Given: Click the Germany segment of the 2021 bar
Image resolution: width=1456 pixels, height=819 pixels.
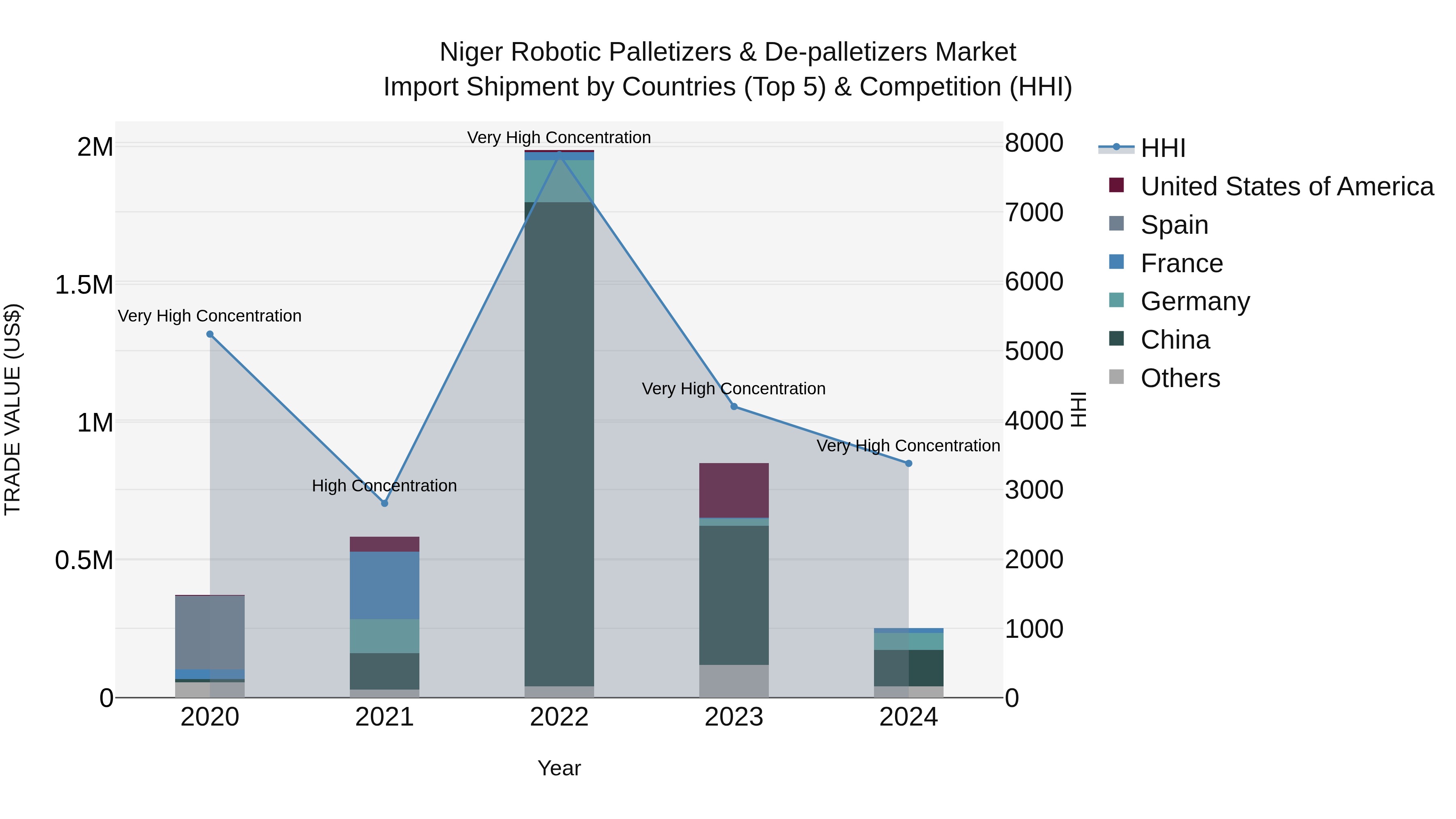Looking at the screenshot, I should click(x=384, y=637).
